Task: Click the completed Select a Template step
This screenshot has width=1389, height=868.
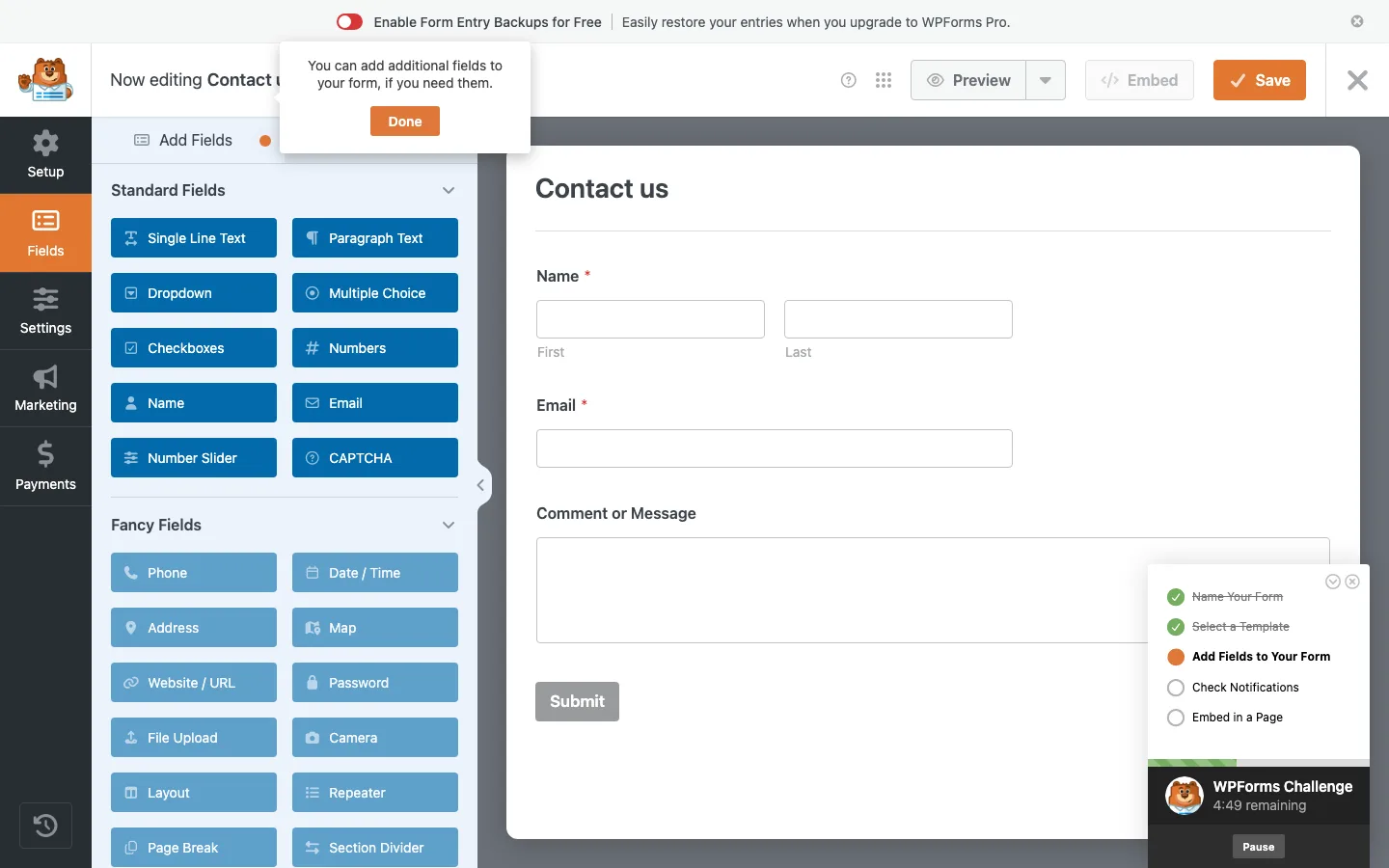Action: [x=1240, y=627]
